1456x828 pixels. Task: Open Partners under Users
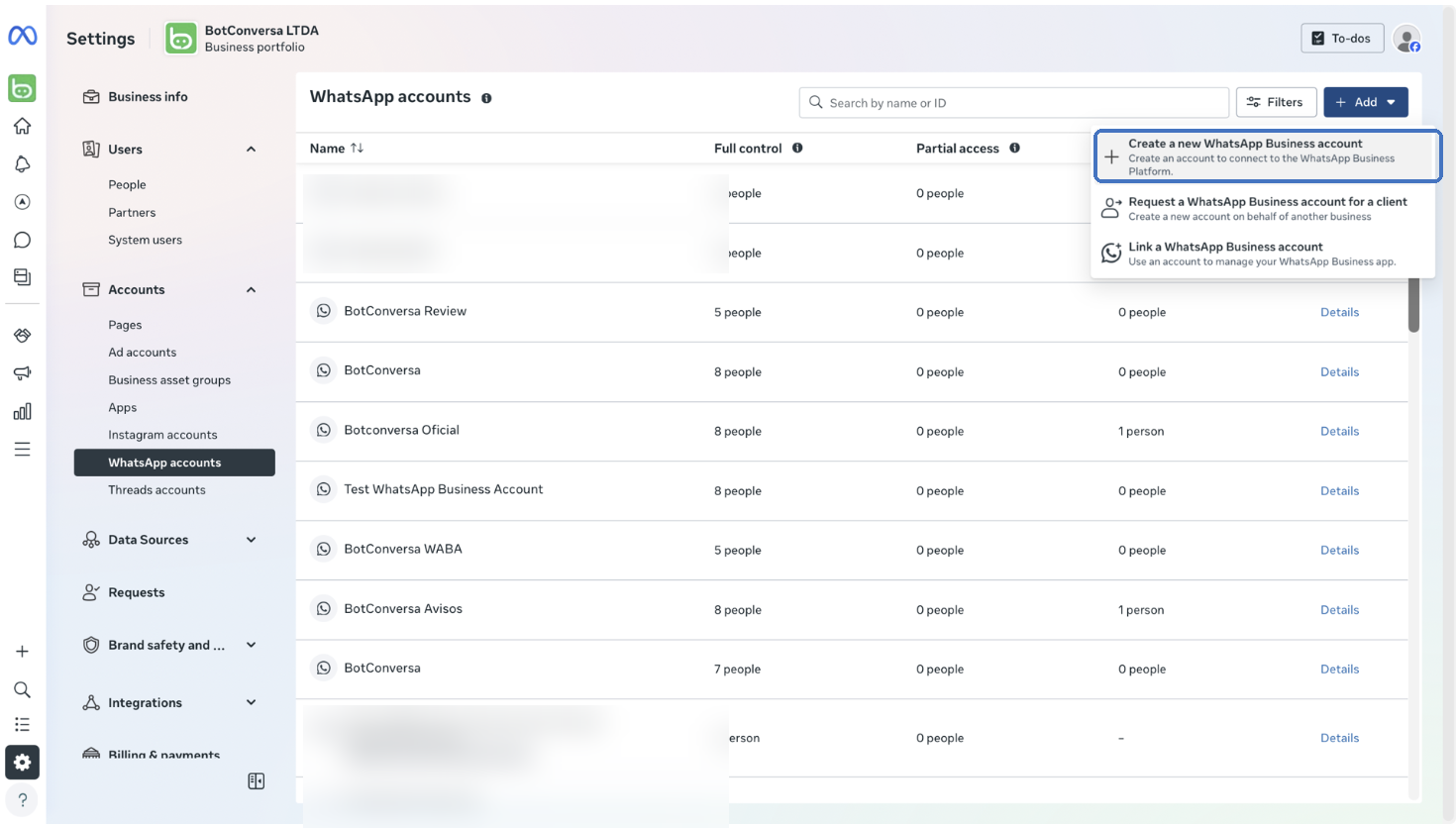point(132,212)
